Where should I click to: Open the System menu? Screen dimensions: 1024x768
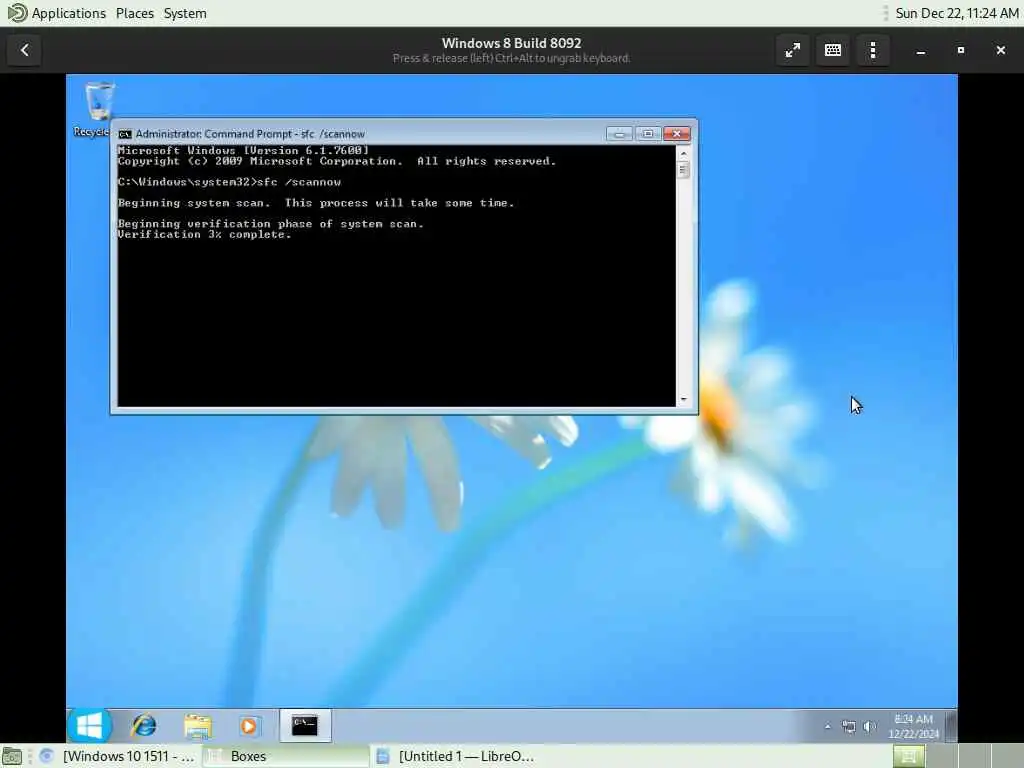[x=185, y=13]
